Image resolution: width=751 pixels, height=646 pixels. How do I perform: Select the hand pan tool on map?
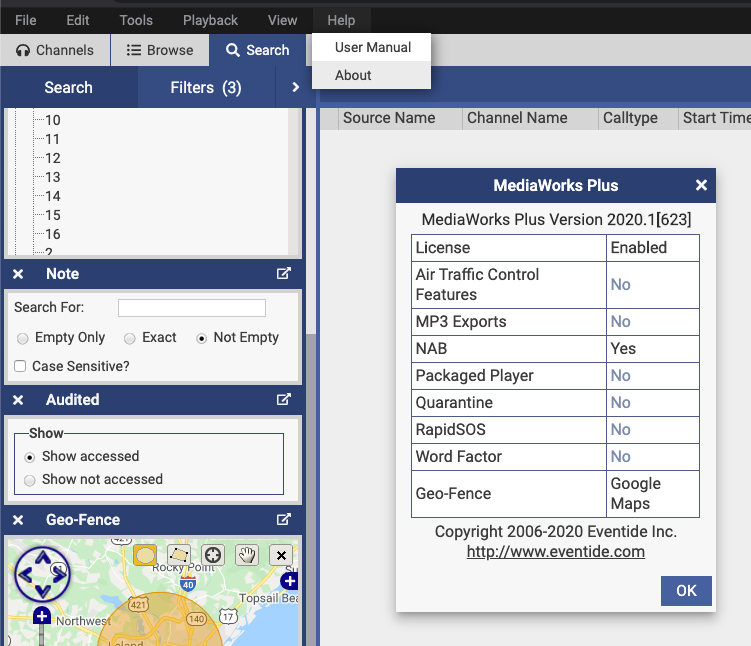click(x=246, y=555)
